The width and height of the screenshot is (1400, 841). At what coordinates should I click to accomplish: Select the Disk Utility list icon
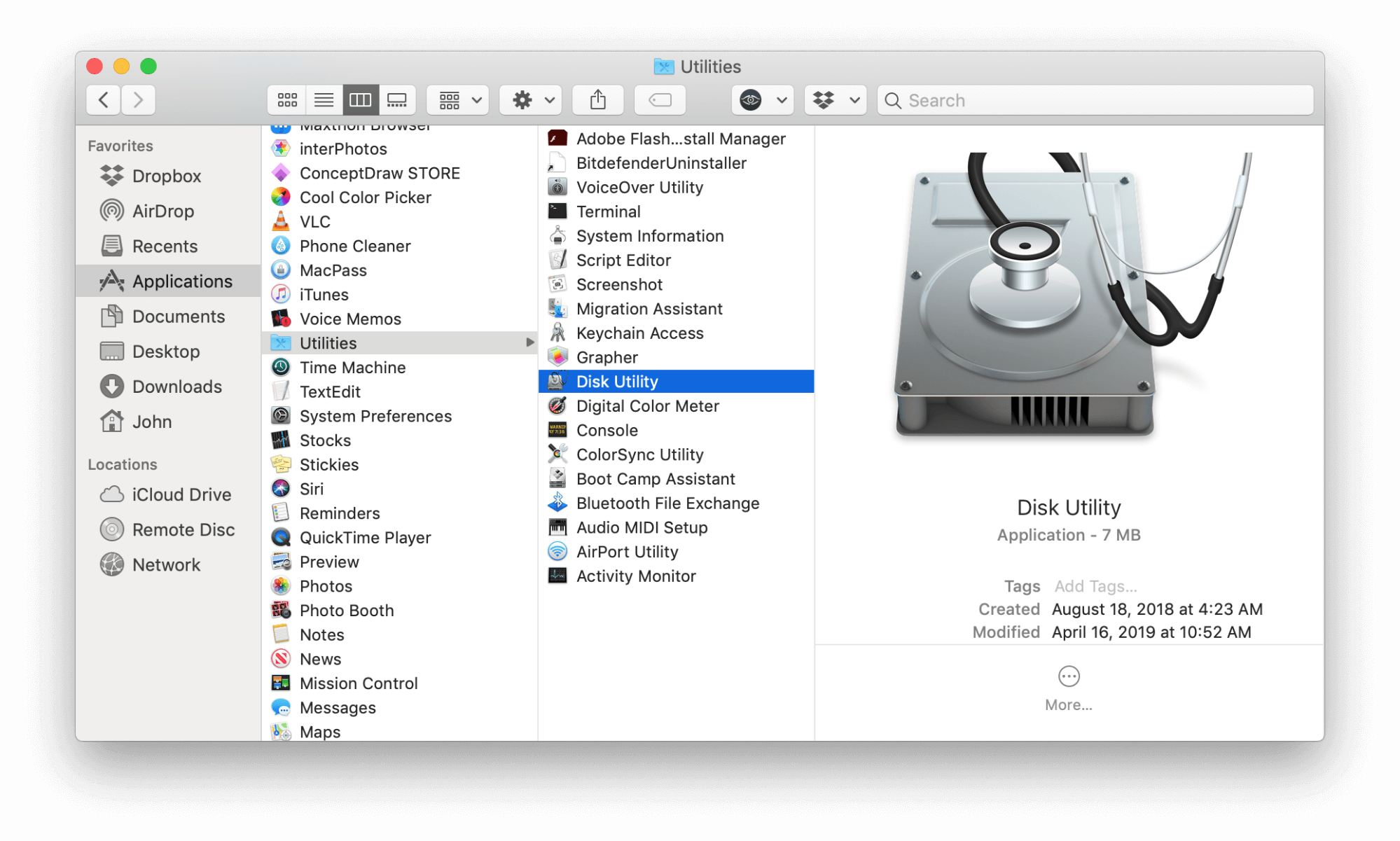point(557,382)
